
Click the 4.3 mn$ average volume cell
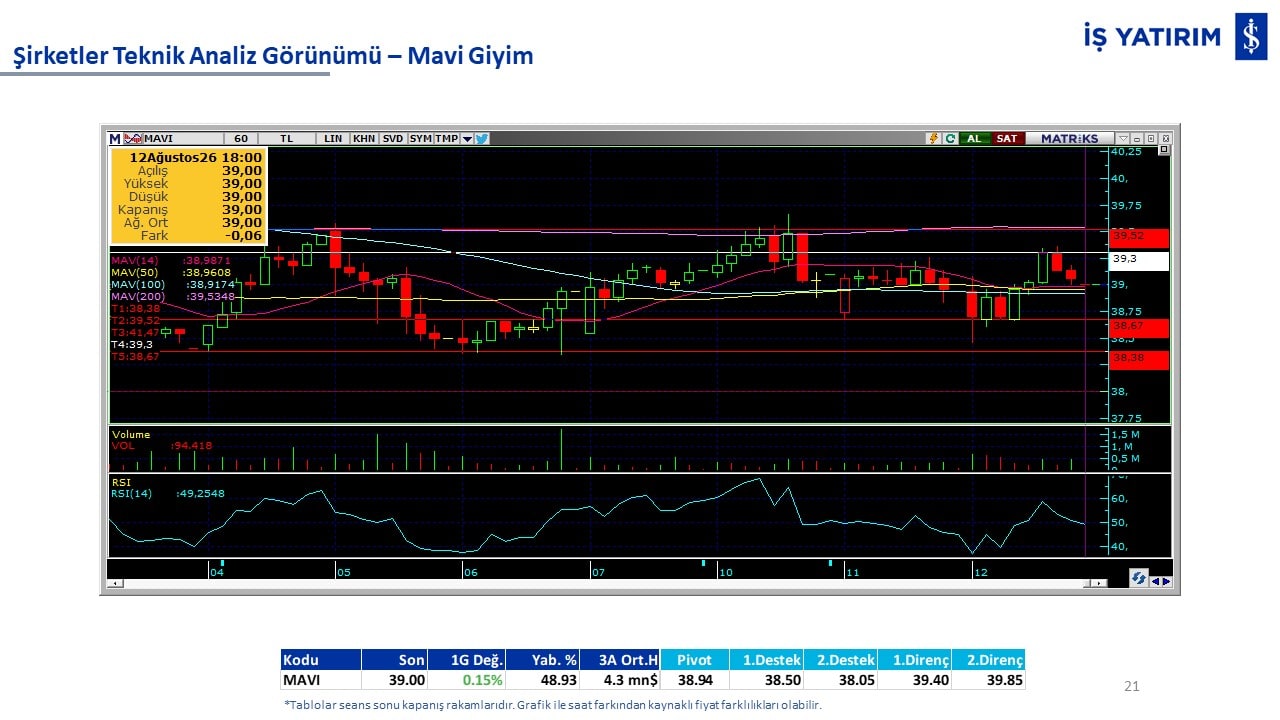620,680
